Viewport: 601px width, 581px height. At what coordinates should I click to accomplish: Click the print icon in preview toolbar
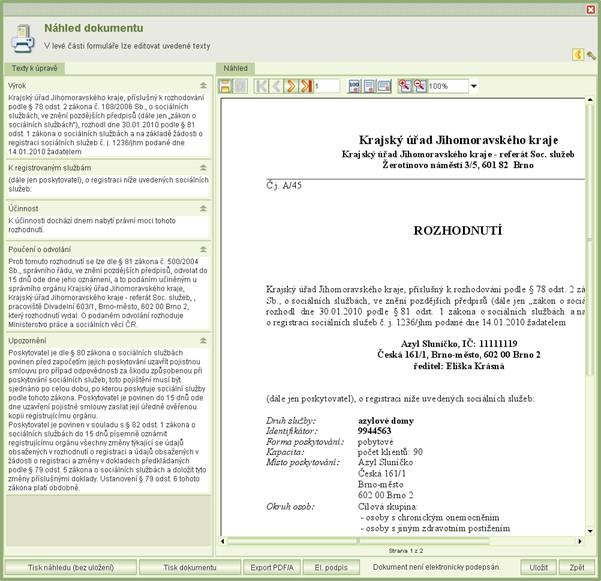click(225, 86)
